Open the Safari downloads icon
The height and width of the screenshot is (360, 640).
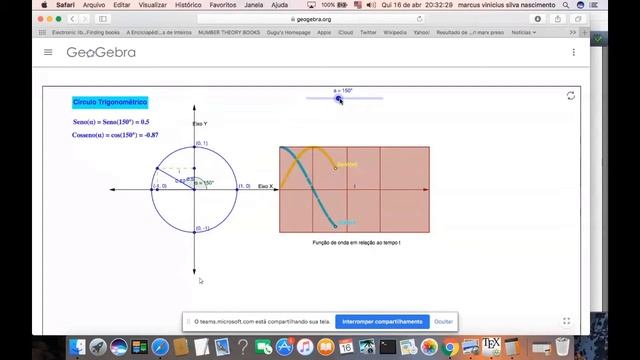(538, 19)
